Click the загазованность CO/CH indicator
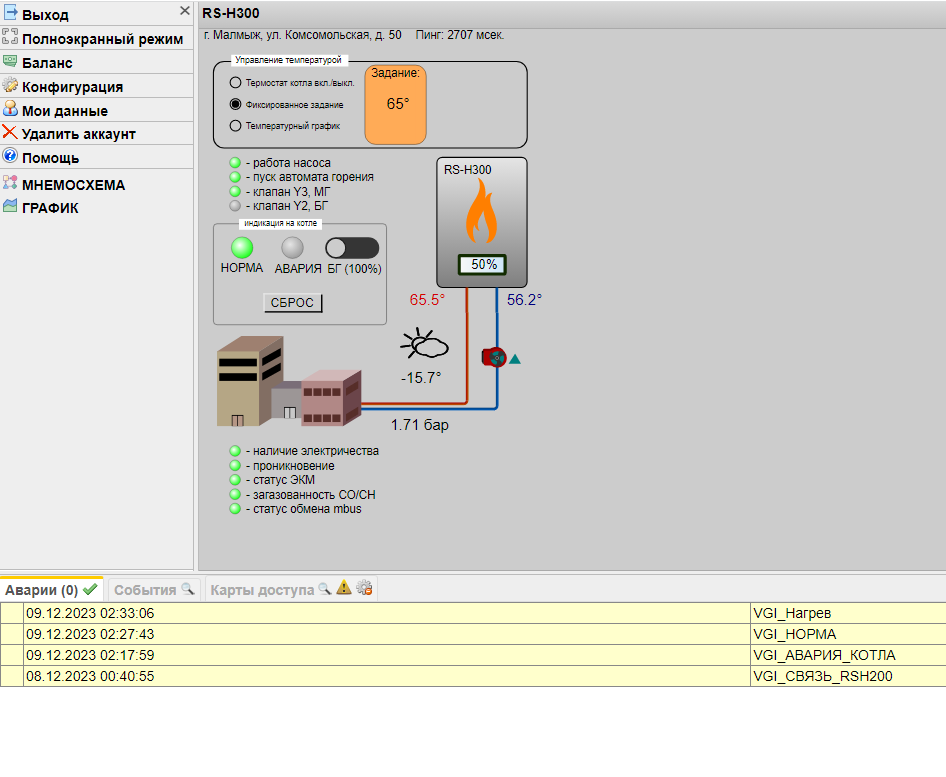This screenshot has height=777, width=946. coord(235,495)
